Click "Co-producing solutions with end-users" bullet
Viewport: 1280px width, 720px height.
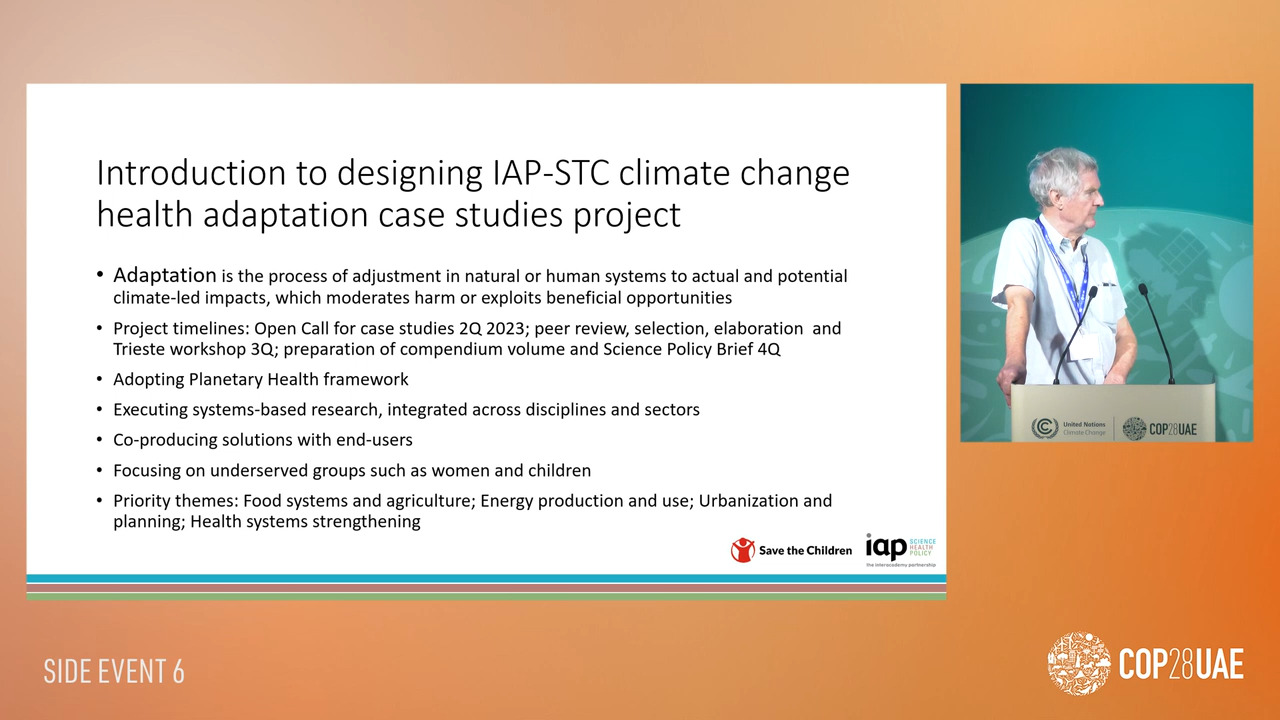coord(262,440)
